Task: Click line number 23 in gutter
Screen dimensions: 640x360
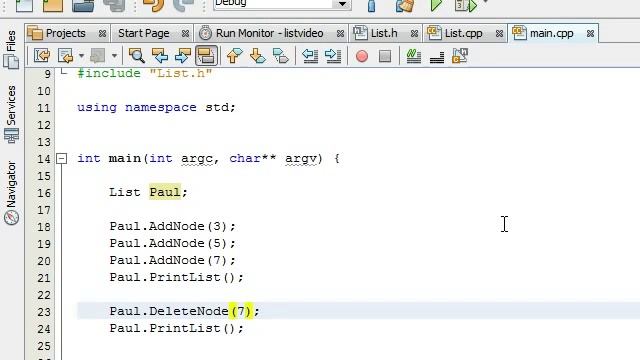Action: point(44,312)
